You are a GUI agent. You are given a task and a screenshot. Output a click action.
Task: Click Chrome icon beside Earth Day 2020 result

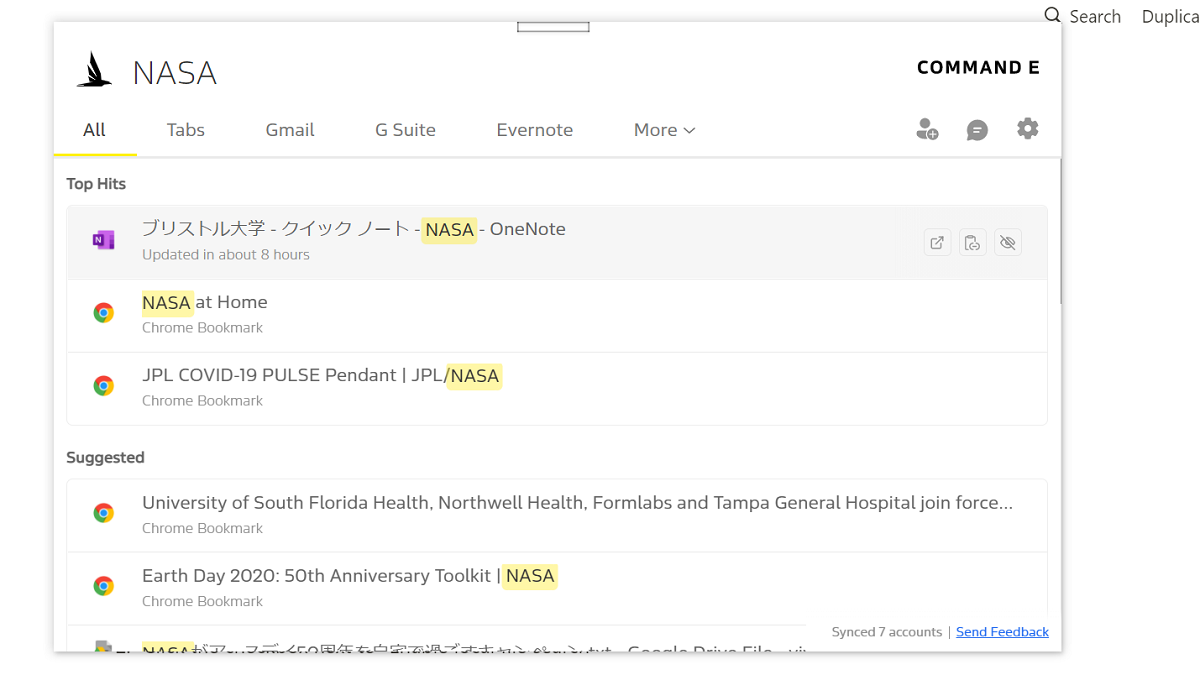tap(103, 586)
